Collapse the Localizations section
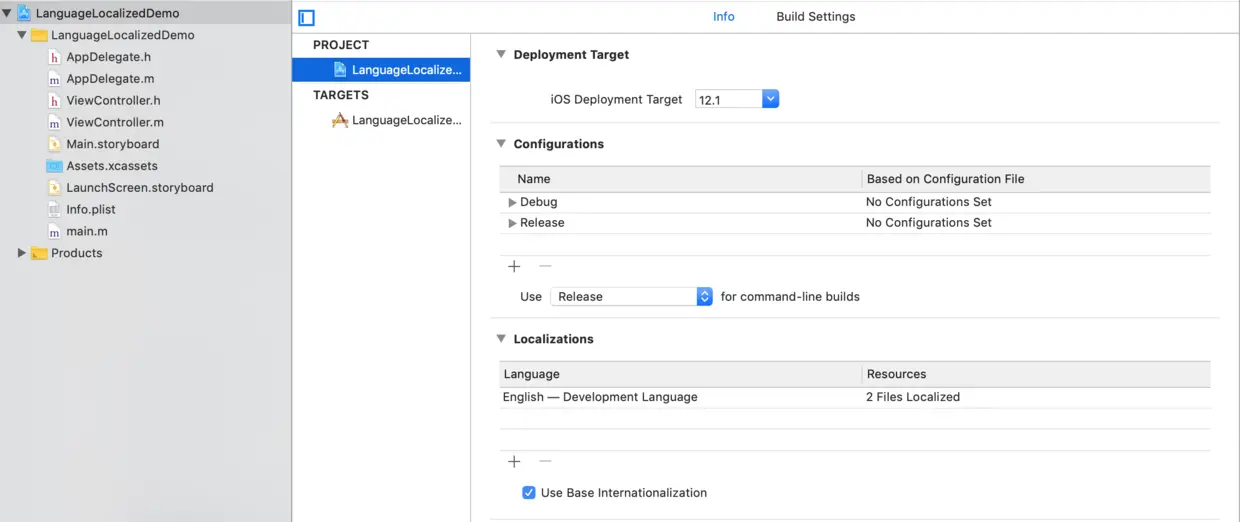This screenshot has height=522, width=1240. 501,339
